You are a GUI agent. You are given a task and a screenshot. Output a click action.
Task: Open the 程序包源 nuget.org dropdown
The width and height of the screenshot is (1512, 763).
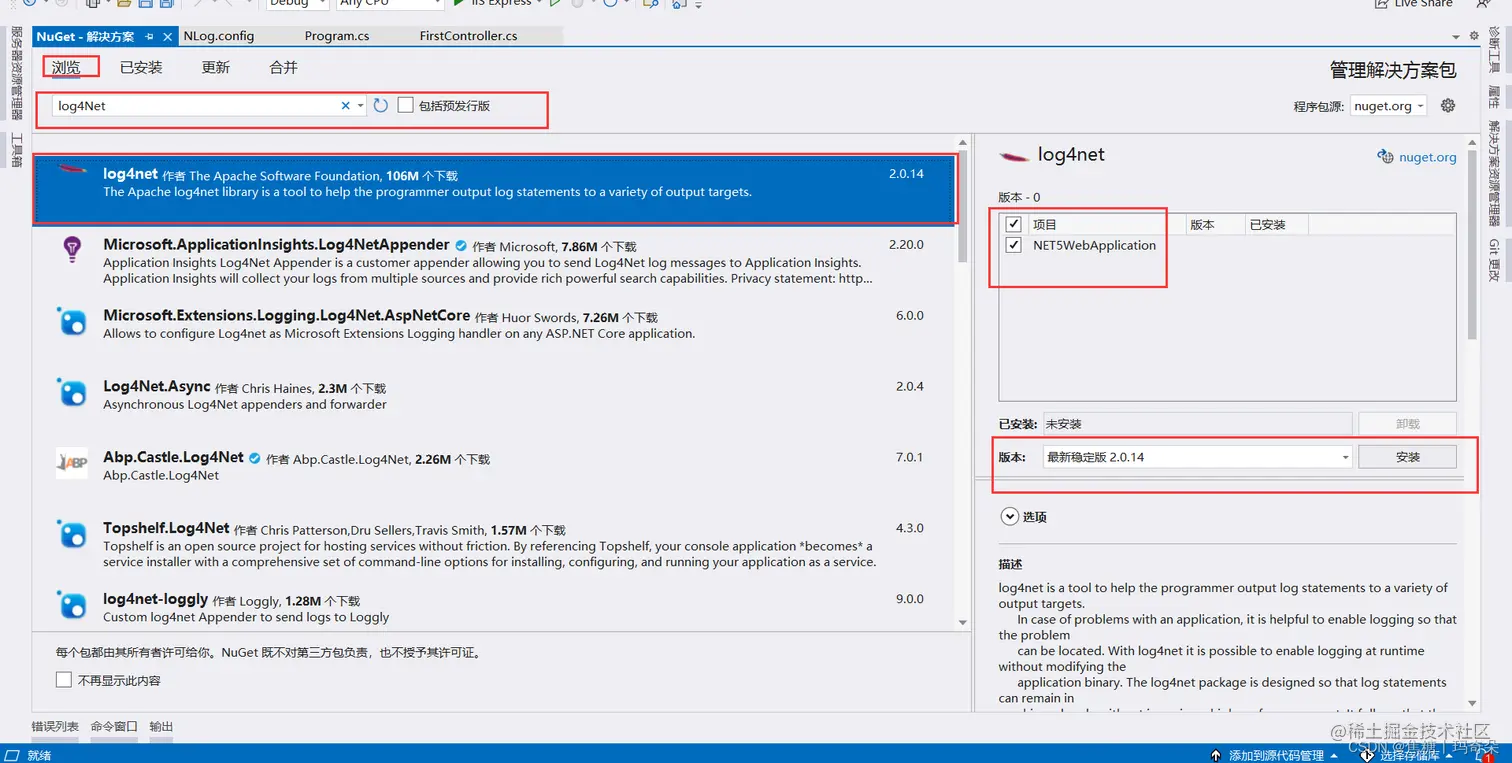coord(1388,105)
